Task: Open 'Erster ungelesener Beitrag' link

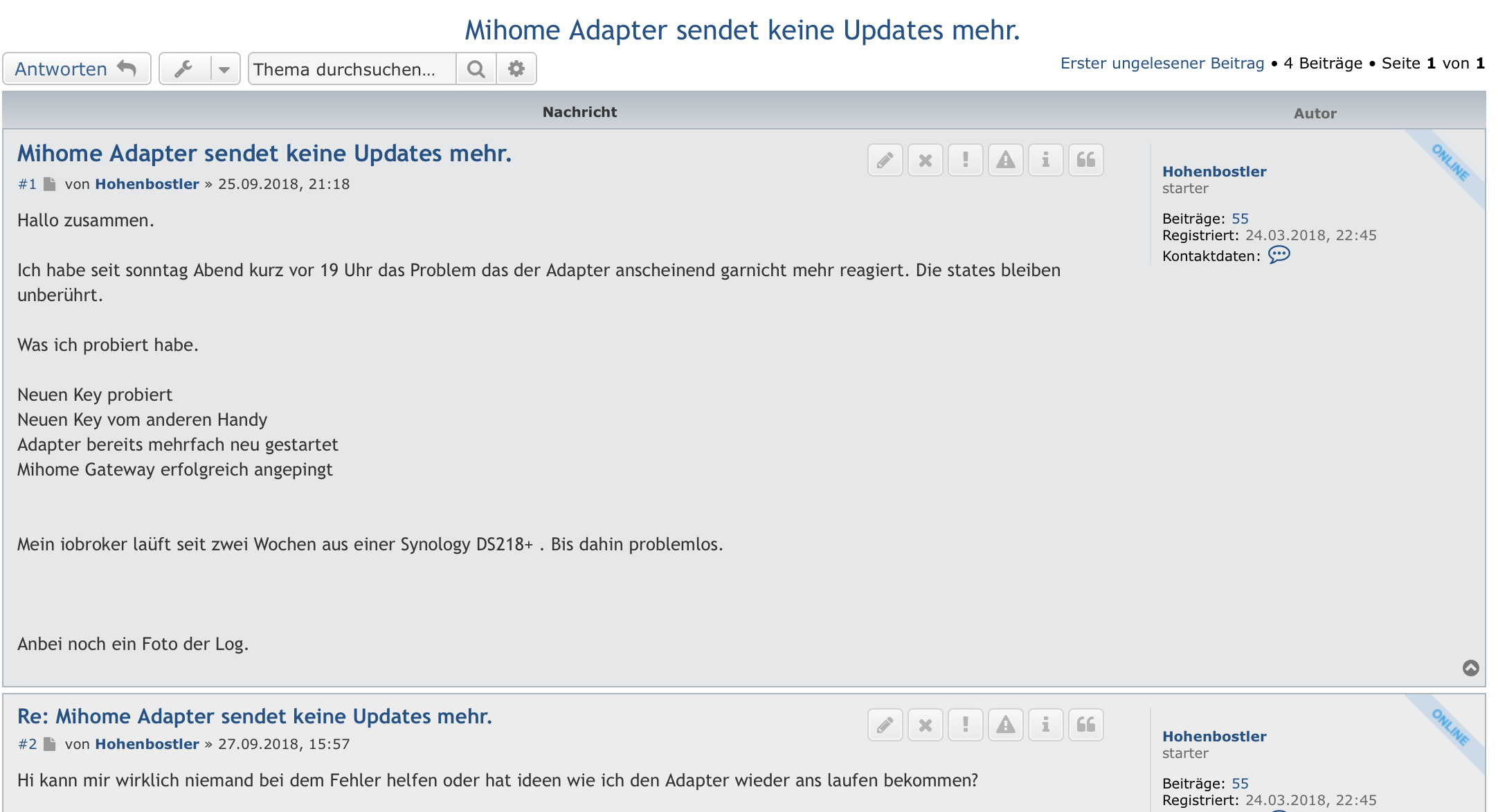Action: coord(1162,64)
